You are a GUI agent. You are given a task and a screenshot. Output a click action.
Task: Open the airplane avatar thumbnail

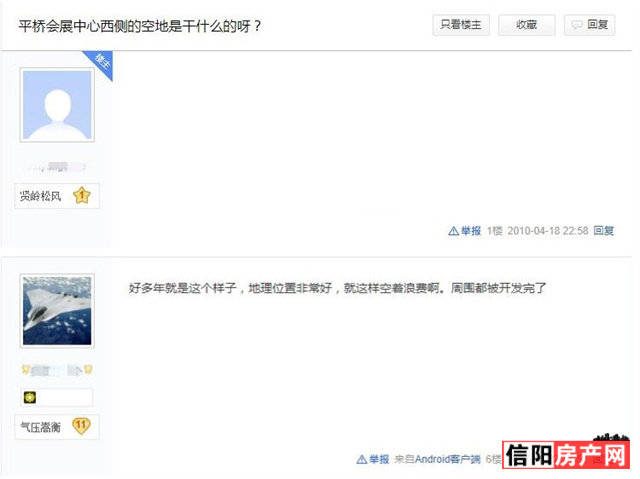point(57,311)
